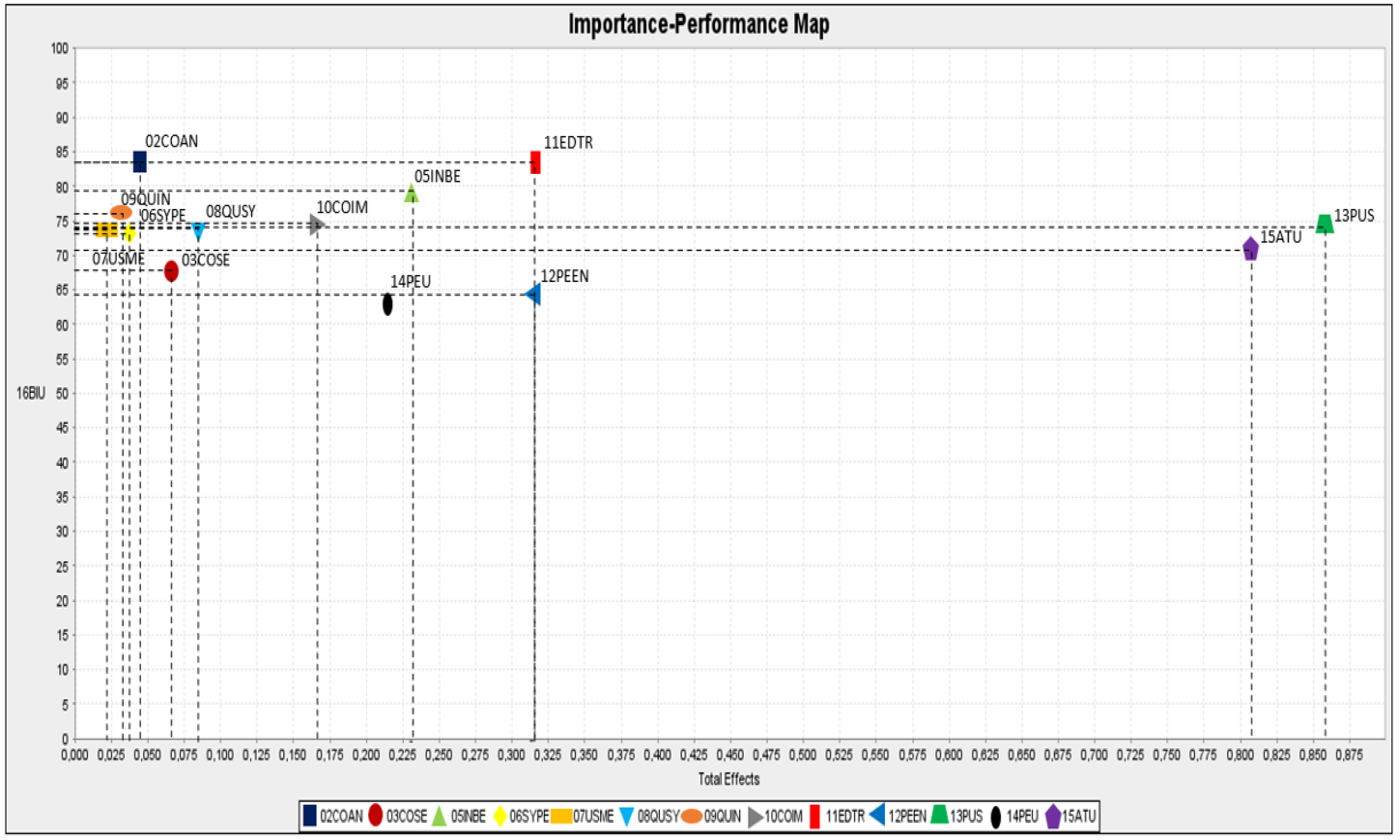
Task: Click the yellow 06SYPE diamond marker
Action: (129, 233)
